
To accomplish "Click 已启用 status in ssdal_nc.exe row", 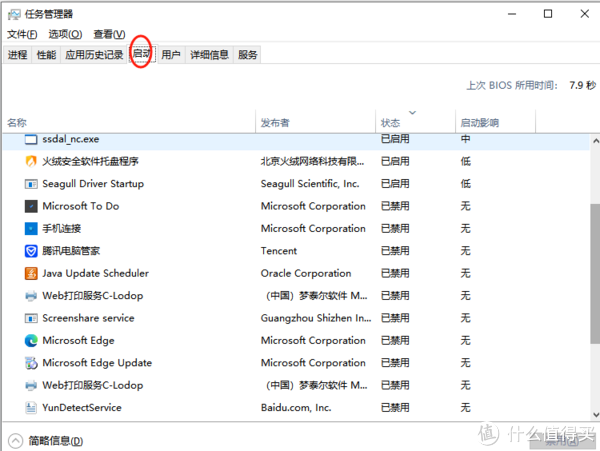I will 395,139.
